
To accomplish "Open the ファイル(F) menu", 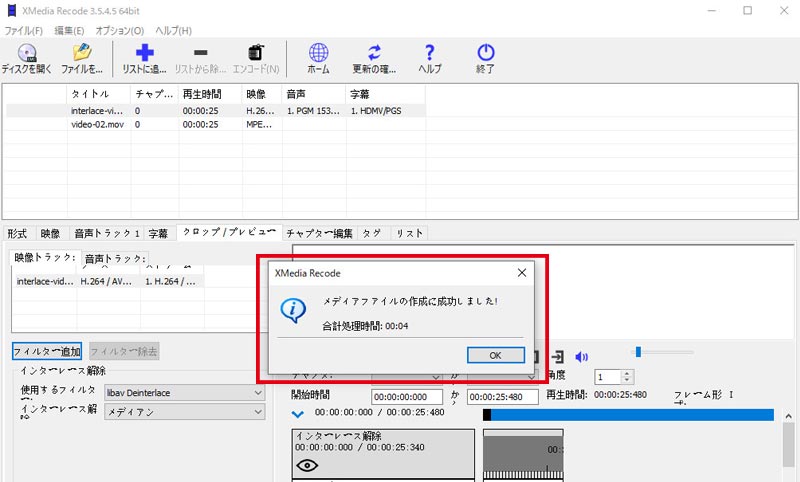I will (23, 31).
